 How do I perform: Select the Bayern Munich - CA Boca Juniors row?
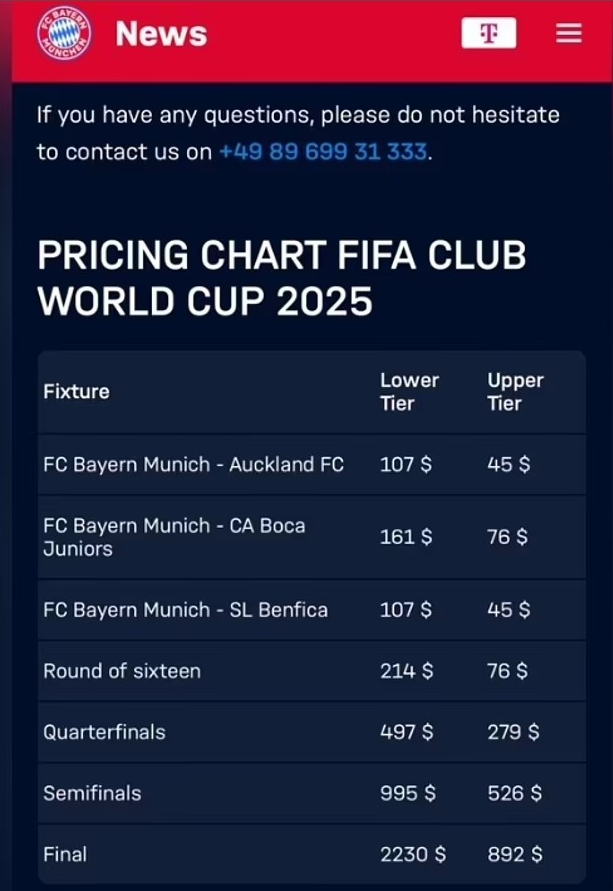(x=311, y=537)
